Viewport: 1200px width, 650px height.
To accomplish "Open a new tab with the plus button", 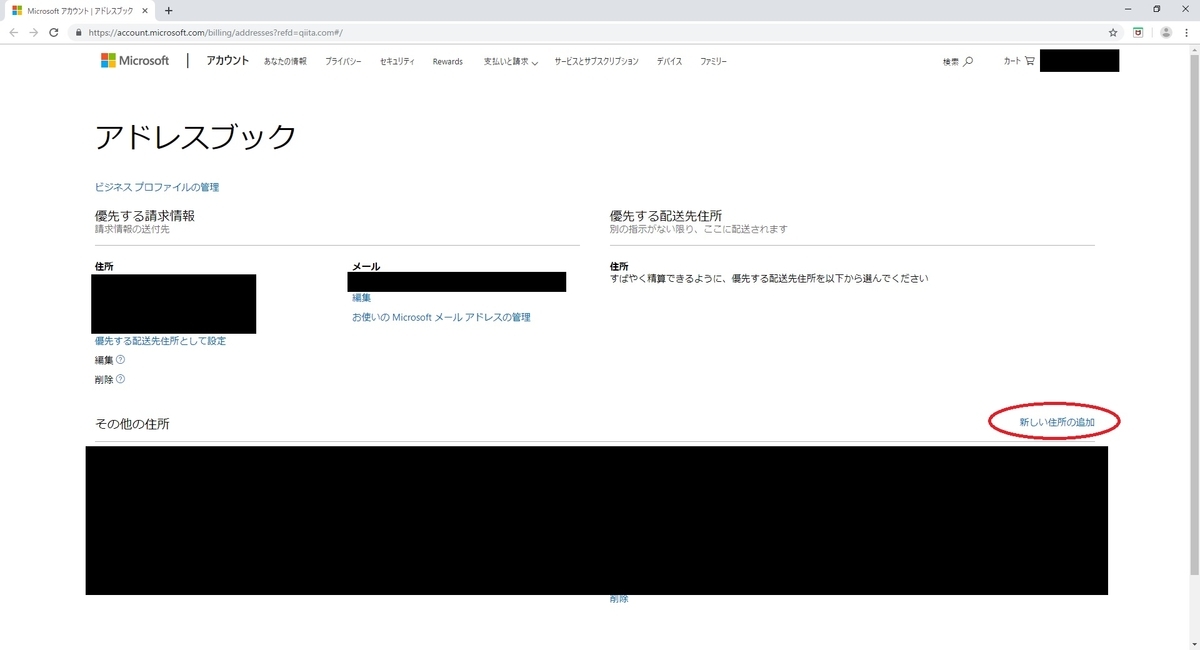I will click(x=170, y=10).
